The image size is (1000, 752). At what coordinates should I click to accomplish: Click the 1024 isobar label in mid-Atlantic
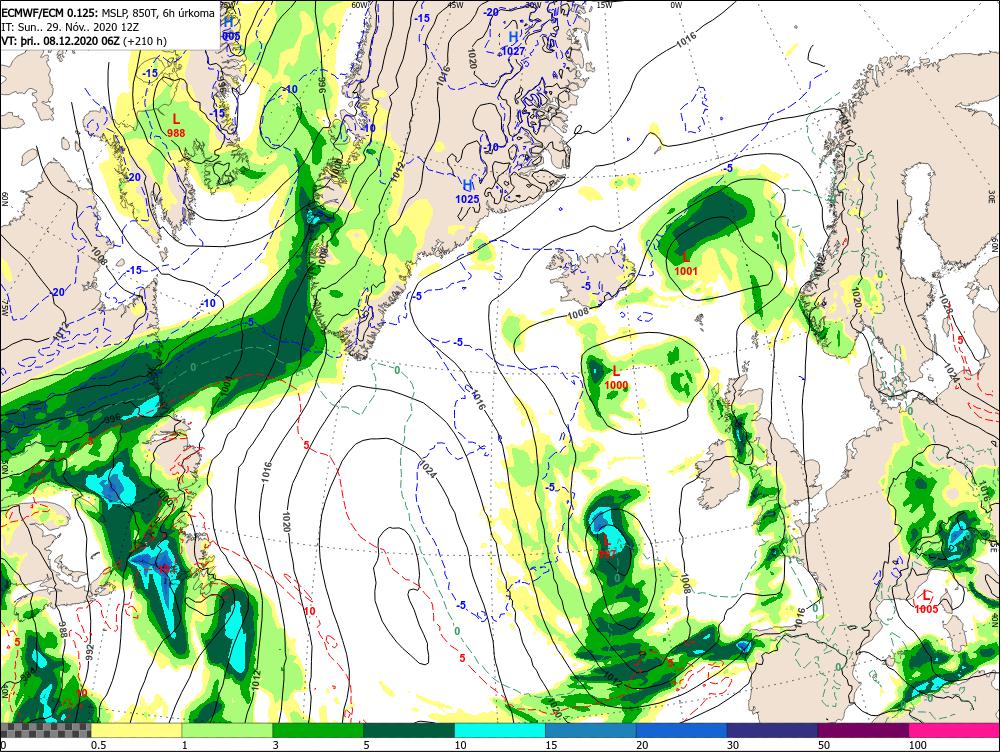point(427,469)
